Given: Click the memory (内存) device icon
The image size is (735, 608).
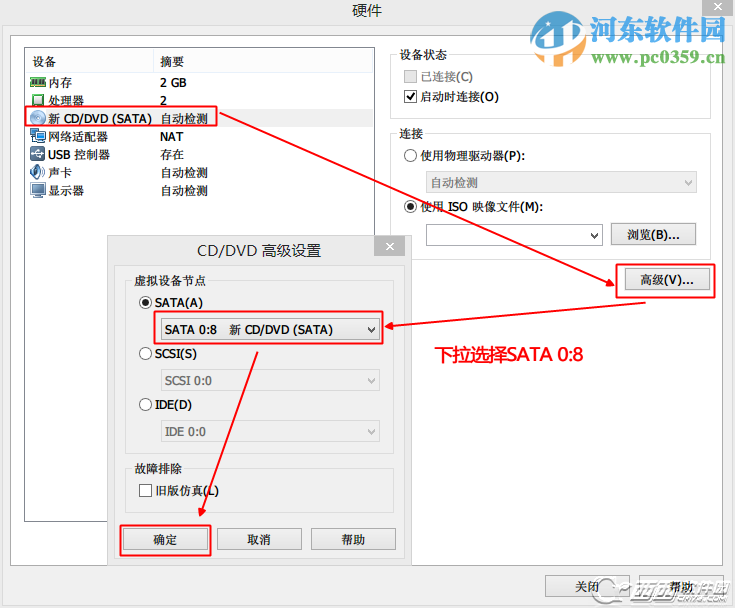Looking at the screenshot, I should pyautogui.click(x=38, y=83).
